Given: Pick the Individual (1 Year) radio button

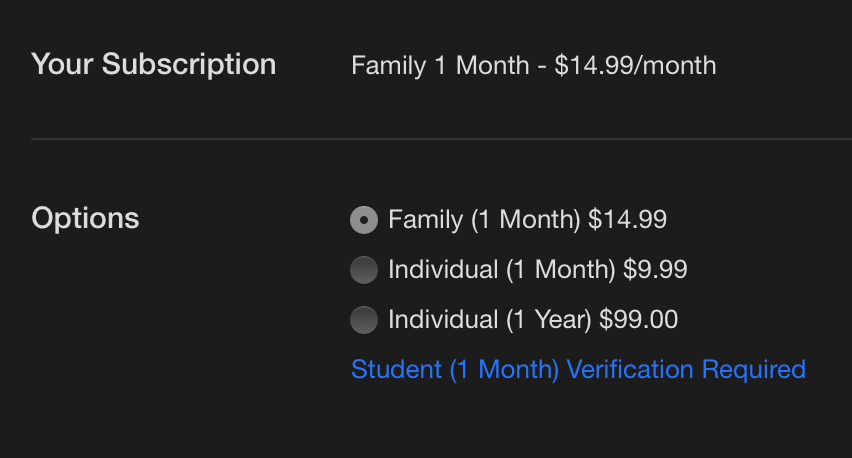Looking at the screenshot, I should pos(364,320).
